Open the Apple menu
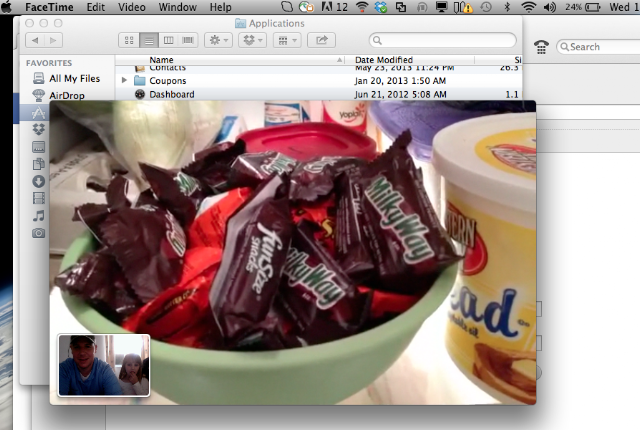The image size is (640, 430). pyautogui.click(x=6, y=7)
